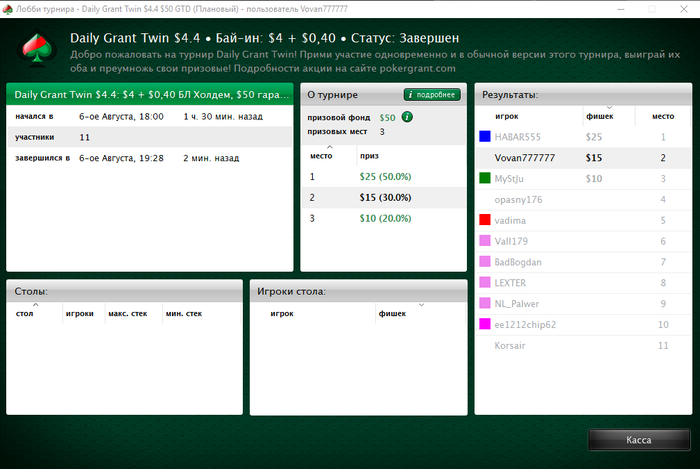Click the green info icon next to $50
Viewport: 700px width, 469px height.
[x=407, y=117]
